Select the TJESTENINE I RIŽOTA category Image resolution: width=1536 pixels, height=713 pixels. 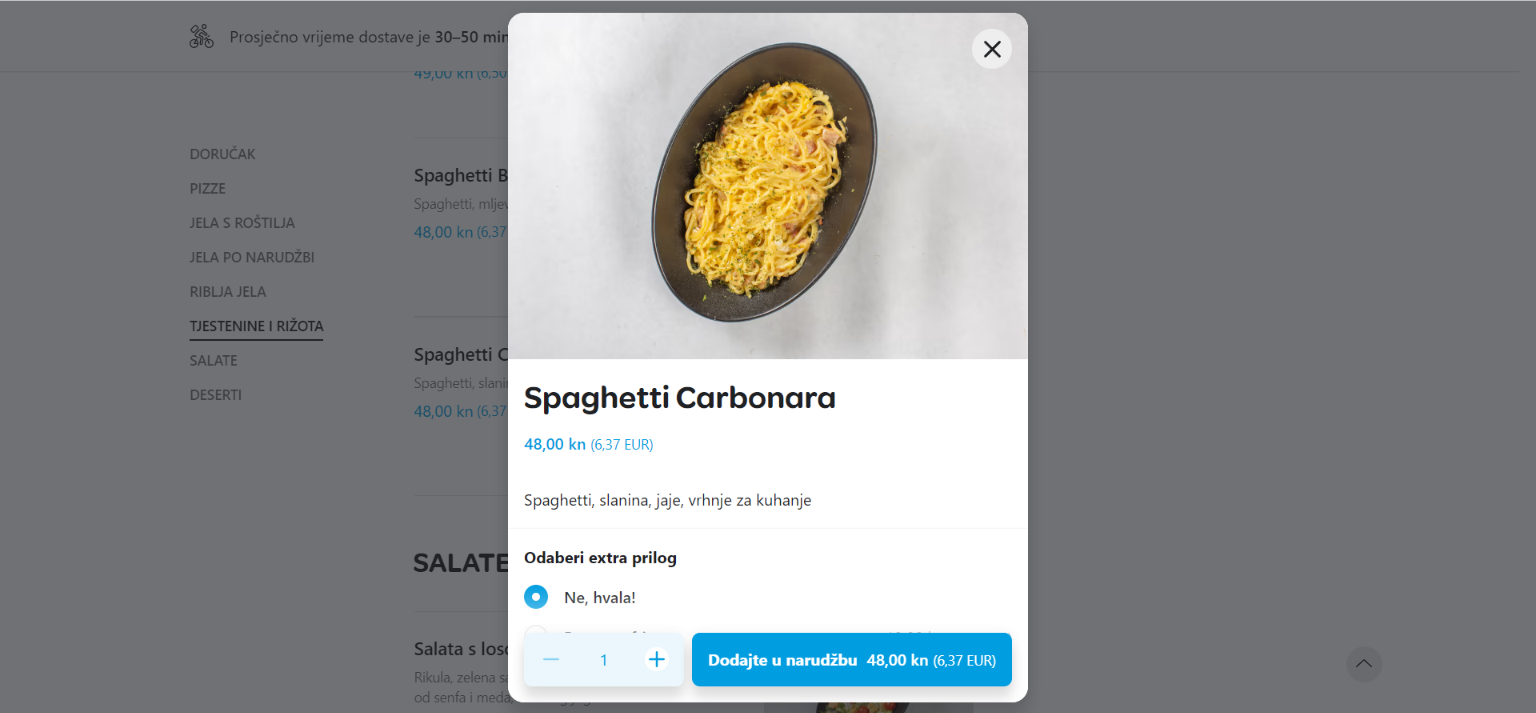tap(256, 326)
